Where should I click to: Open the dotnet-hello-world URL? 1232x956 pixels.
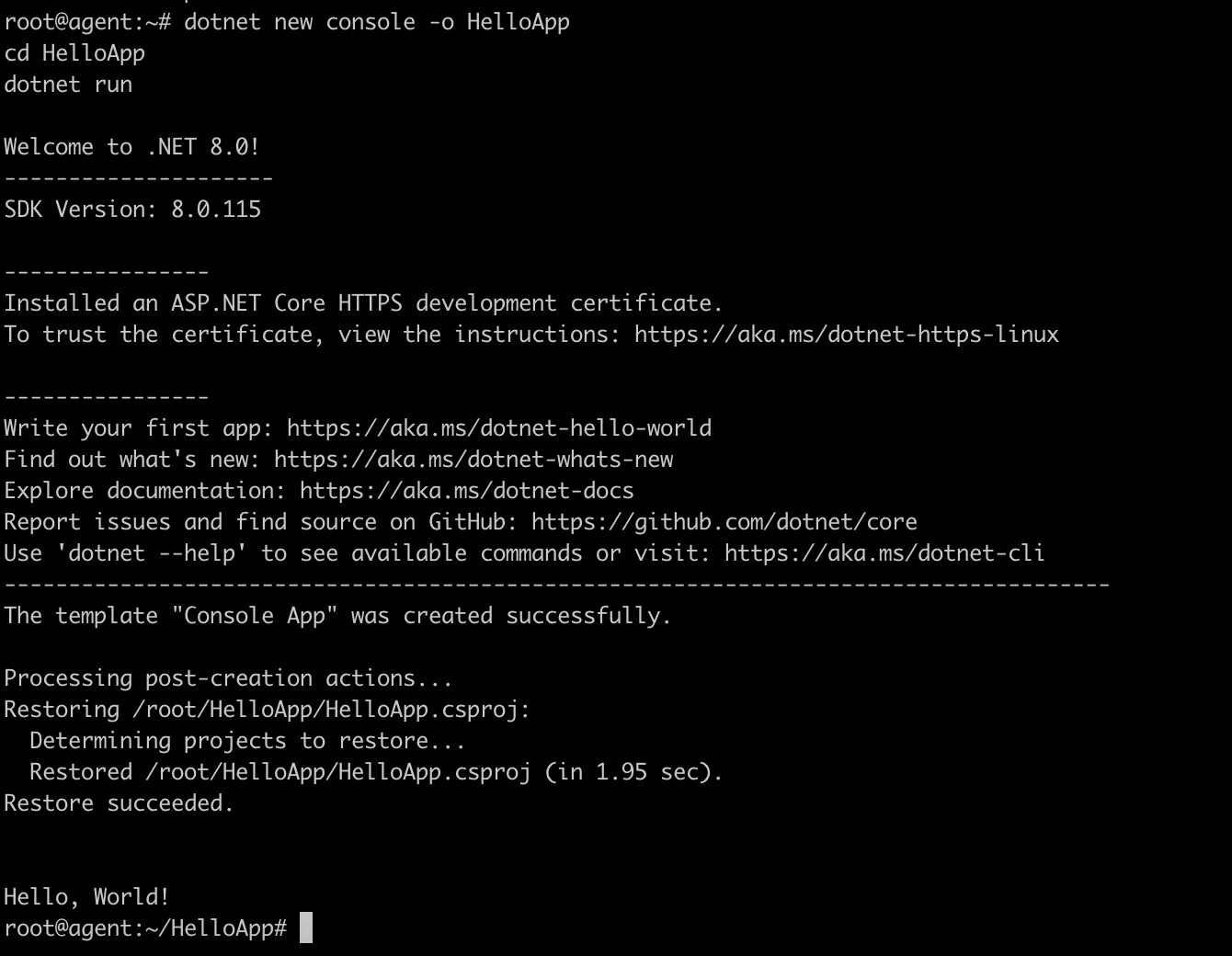point(498,428)
